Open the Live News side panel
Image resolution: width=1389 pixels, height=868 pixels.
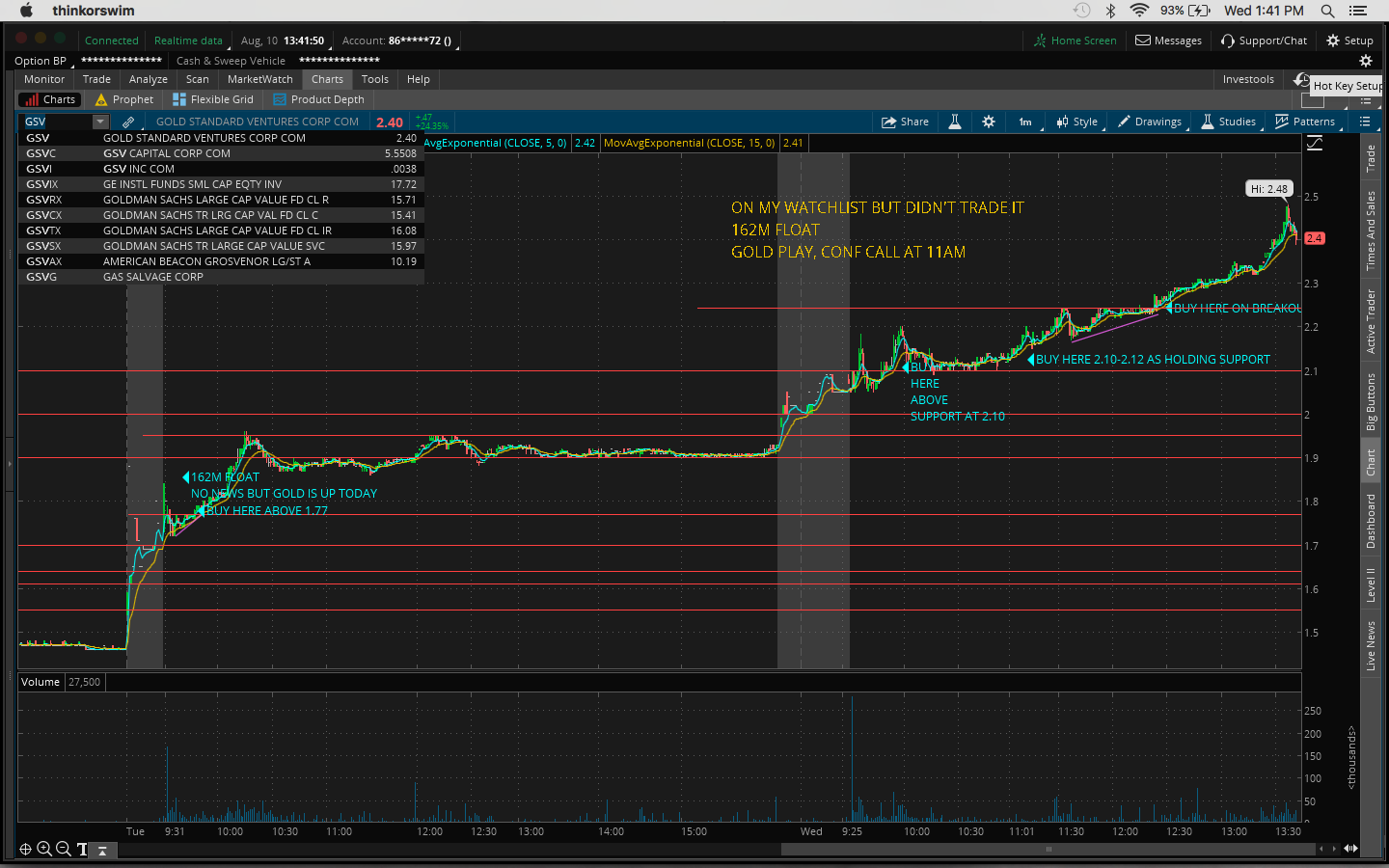click(1371, 645)
